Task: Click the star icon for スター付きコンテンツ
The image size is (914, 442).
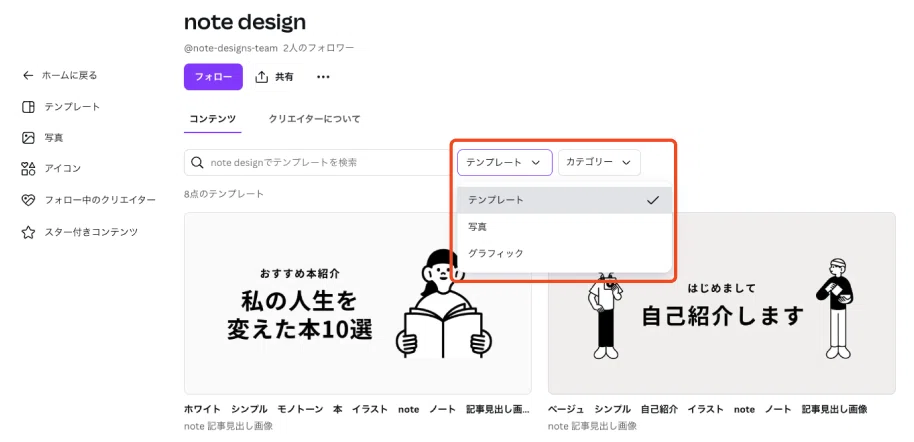Action: click(28, 232)
